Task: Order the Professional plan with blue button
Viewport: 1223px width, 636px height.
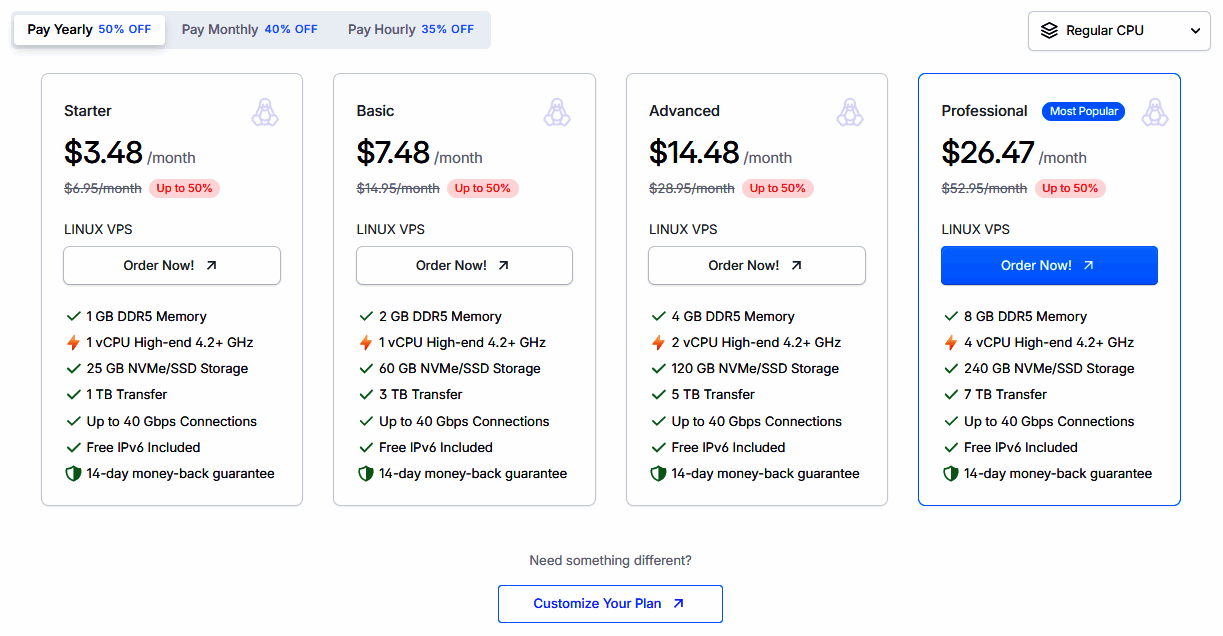Action: (x=1049, y=266)
